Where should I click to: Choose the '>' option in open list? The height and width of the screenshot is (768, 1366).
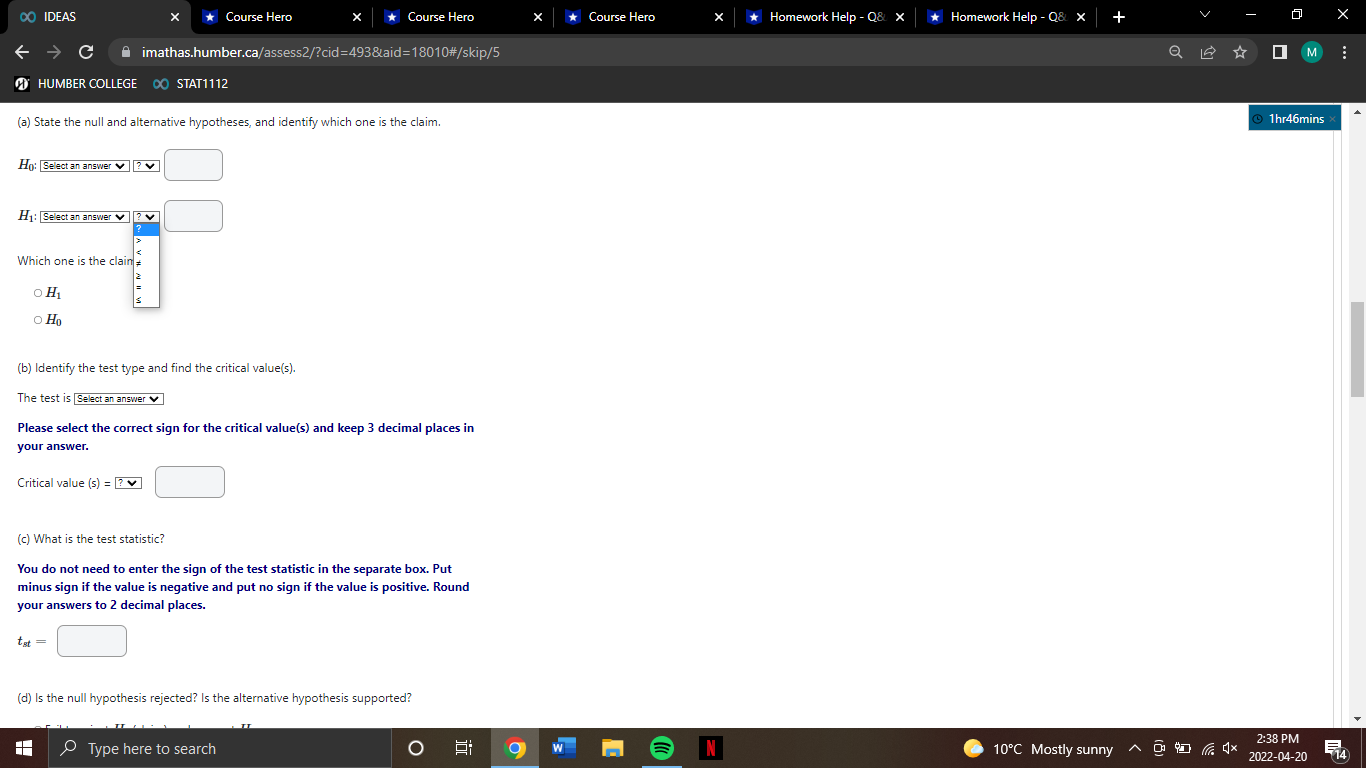click(x=146, y=240)
